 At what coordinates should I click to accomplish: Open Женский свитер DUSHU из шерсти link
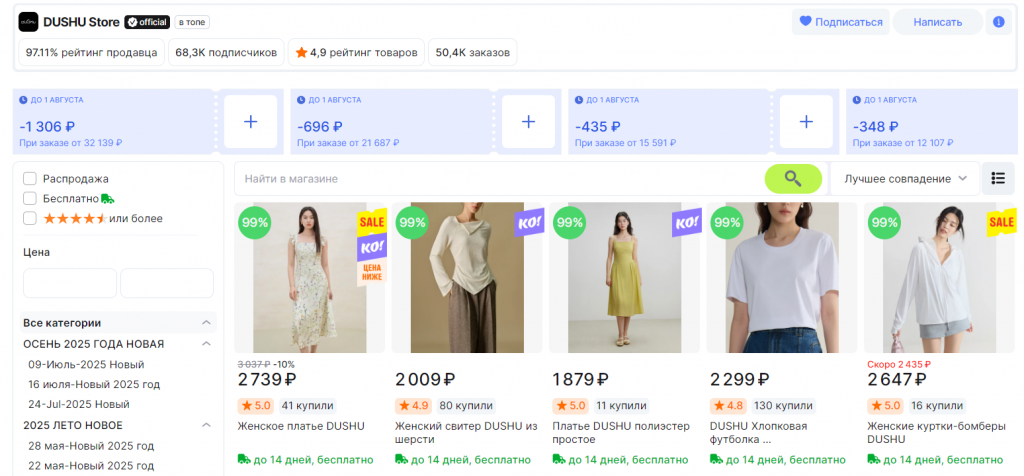click(x=466, y=433)
